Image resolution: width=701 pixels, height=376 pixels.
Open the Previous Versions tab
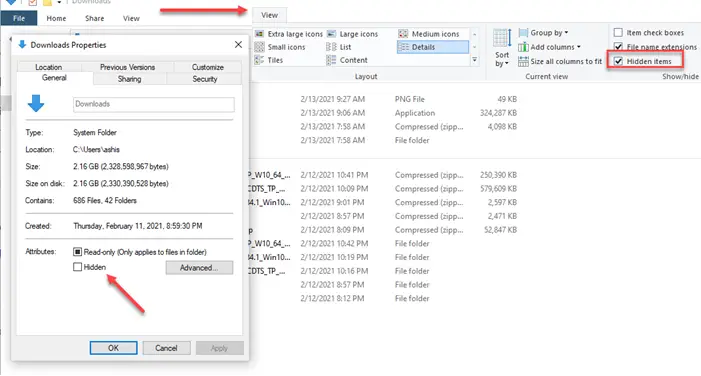tap(127, 67)
